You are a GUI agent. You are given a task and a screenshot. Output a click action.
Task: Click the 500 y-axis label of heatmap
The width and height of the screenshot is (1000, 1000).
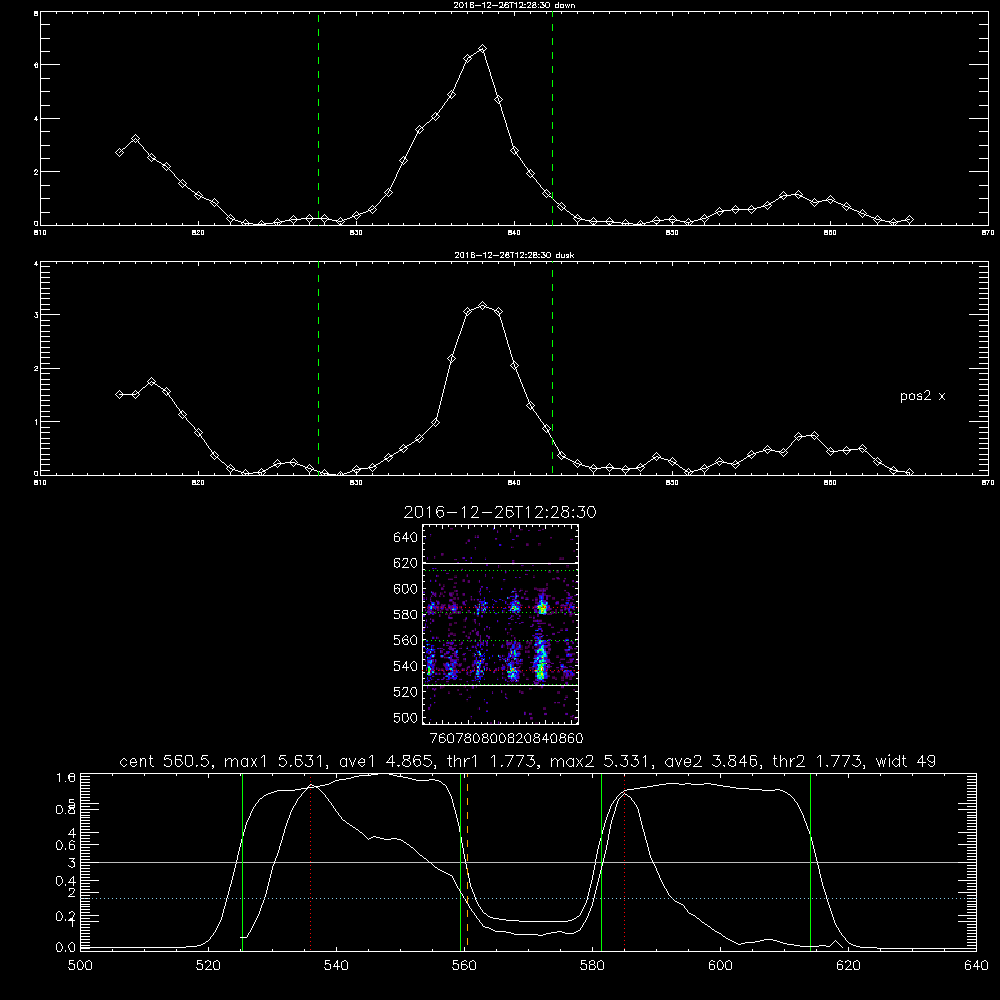(x=406, y=717)
